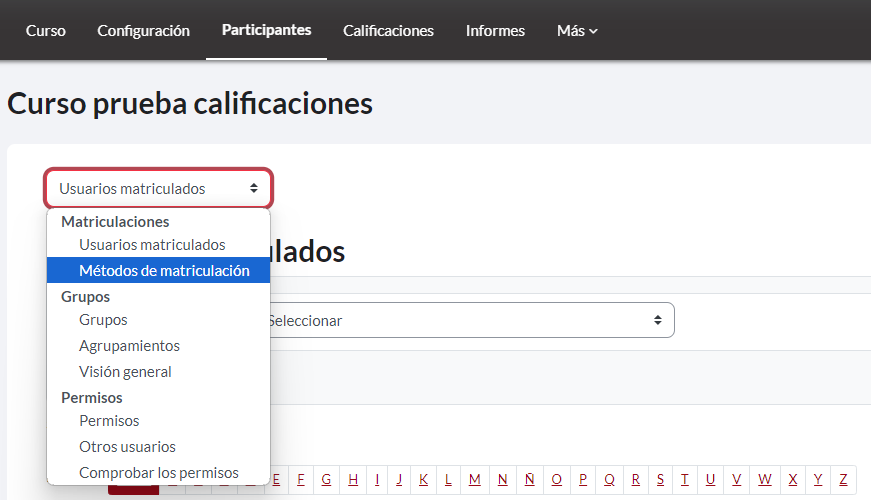Viewport: 871px width, 500px height.
Task: Filter names by letter Z
Action: [843, 479]
